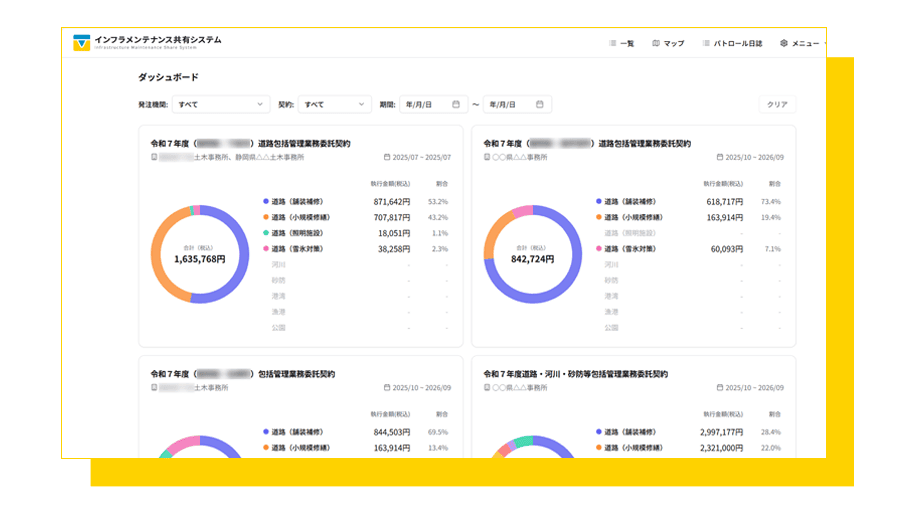Click the 844,503円 amount

(392, 432)
